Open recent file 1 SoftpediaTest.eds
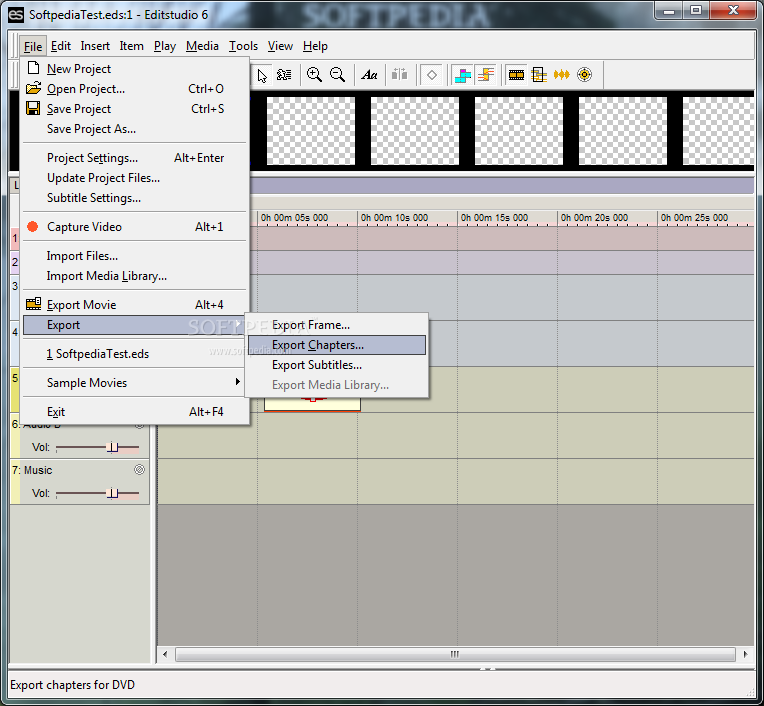The height and width of the screenshot is (706, 764). 134,354
